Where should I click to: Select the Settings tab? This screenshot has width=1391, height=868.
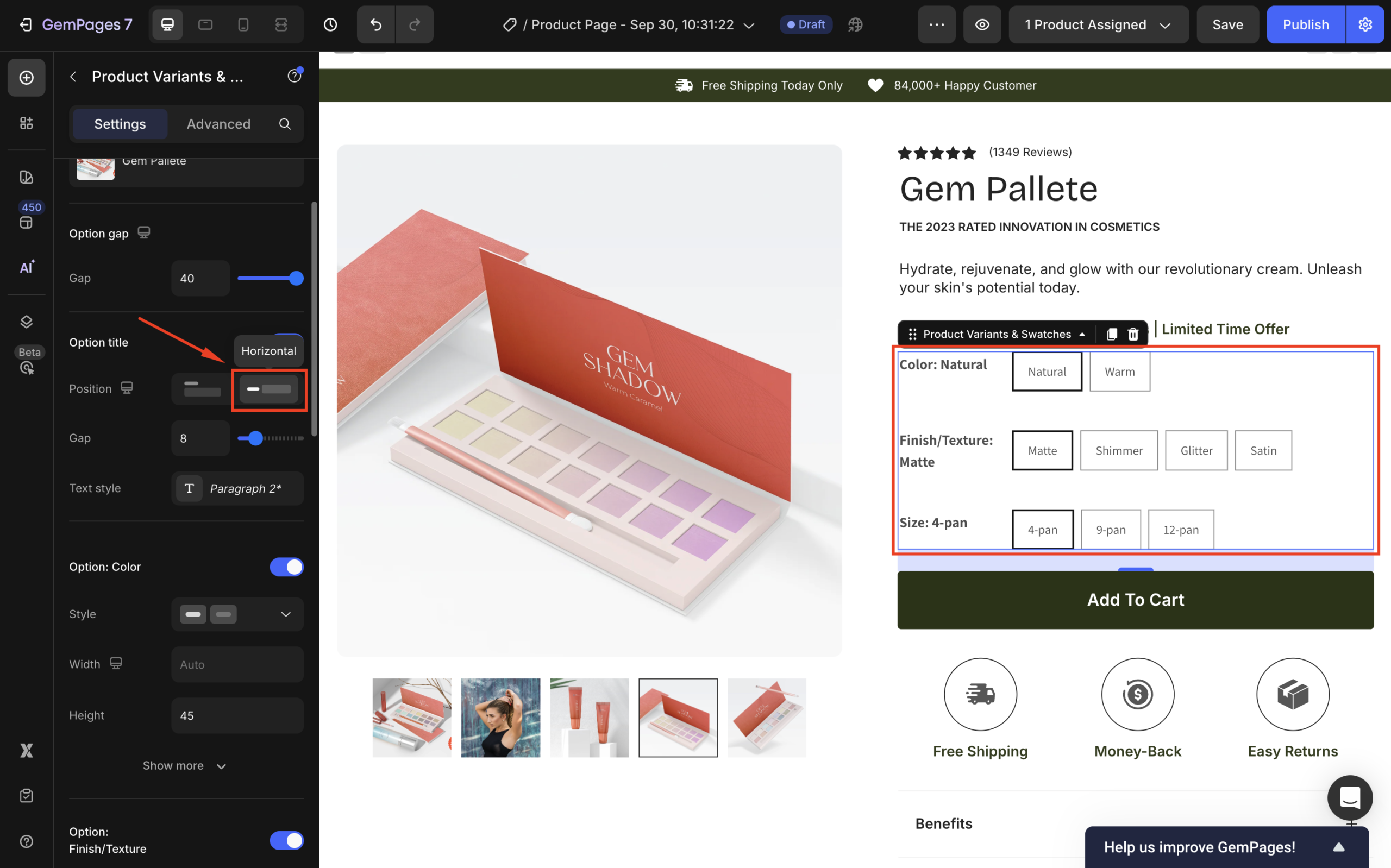[120, 124]
